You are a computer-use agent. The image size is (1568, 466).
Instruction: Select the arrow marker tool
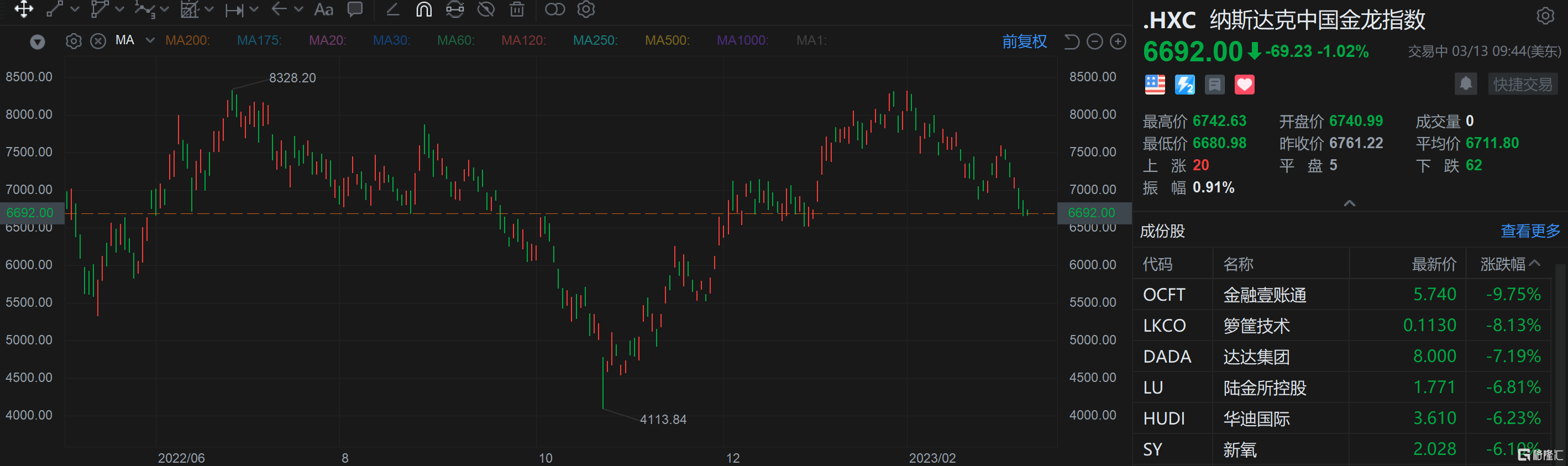click(x=280, y=9)
